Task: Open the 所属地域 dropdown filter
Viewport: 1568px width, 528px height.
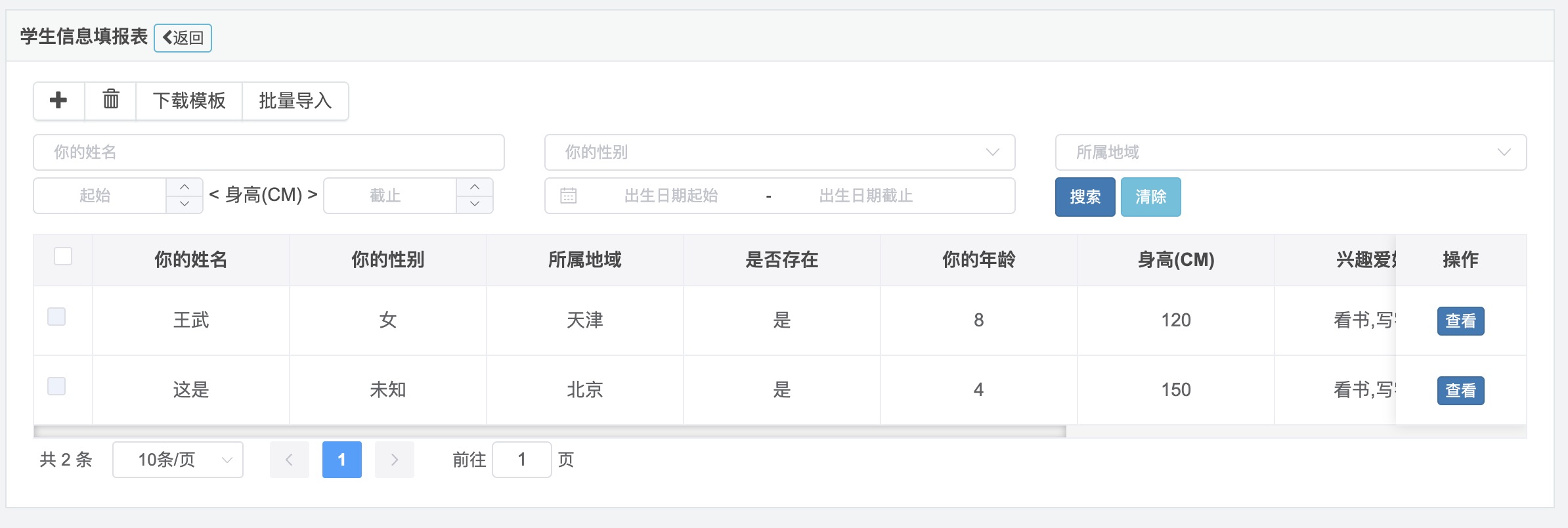Action: [x=1290, y=152]
